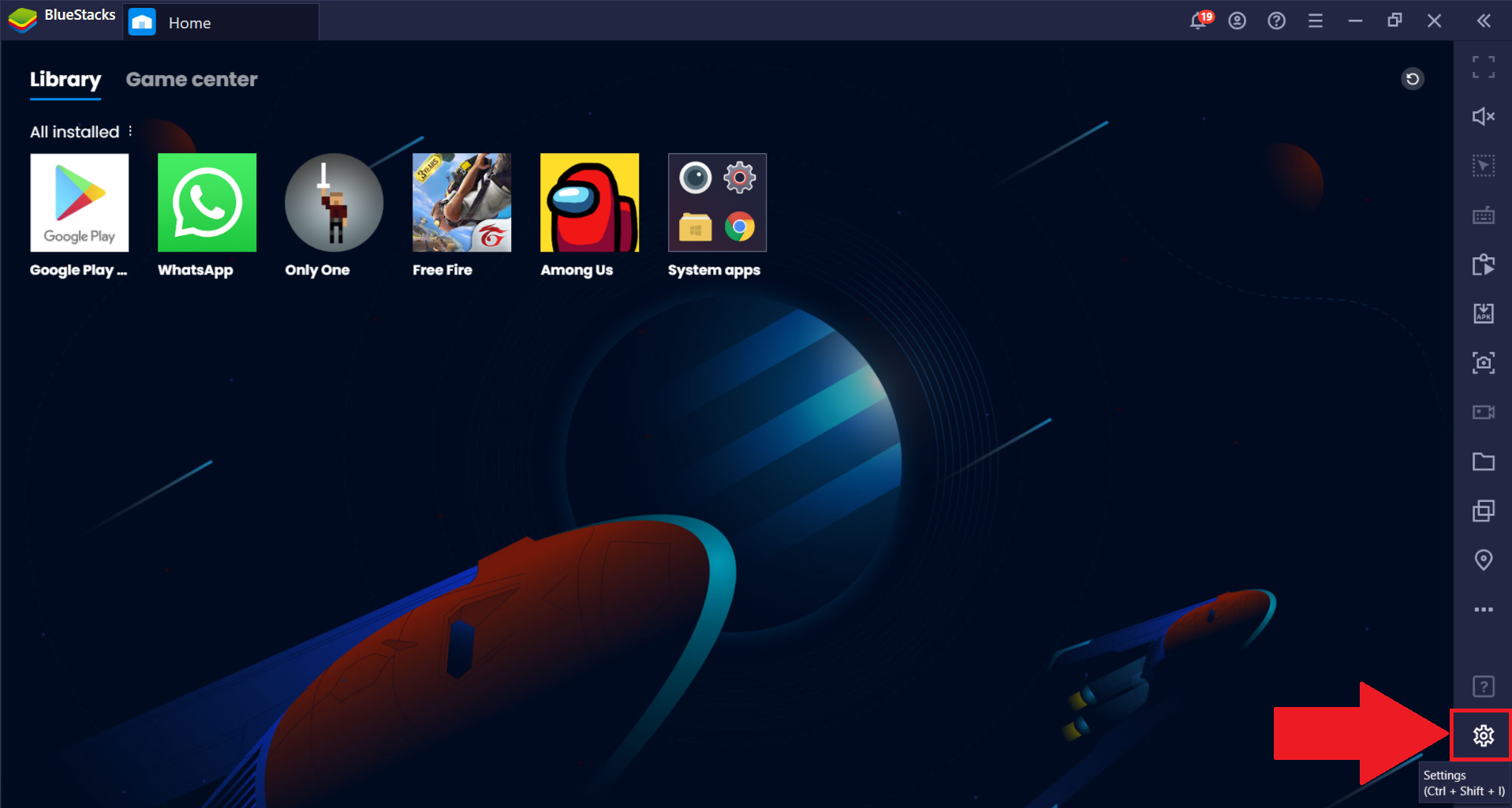
Task: Take a screenshot with camera icon
Action: pyautogui.click(x=1483, y=363)
